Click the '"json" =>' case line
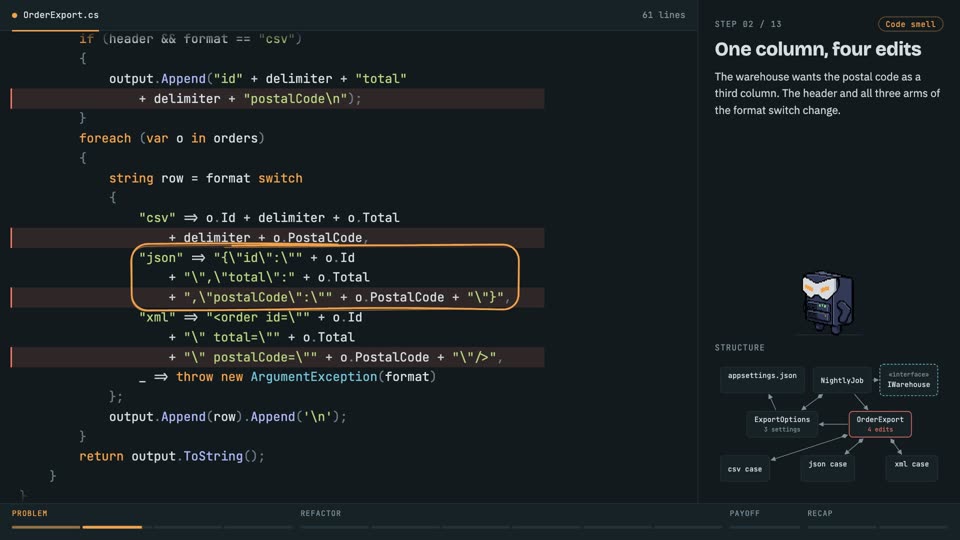960x540 pixels. coord(247,258)
